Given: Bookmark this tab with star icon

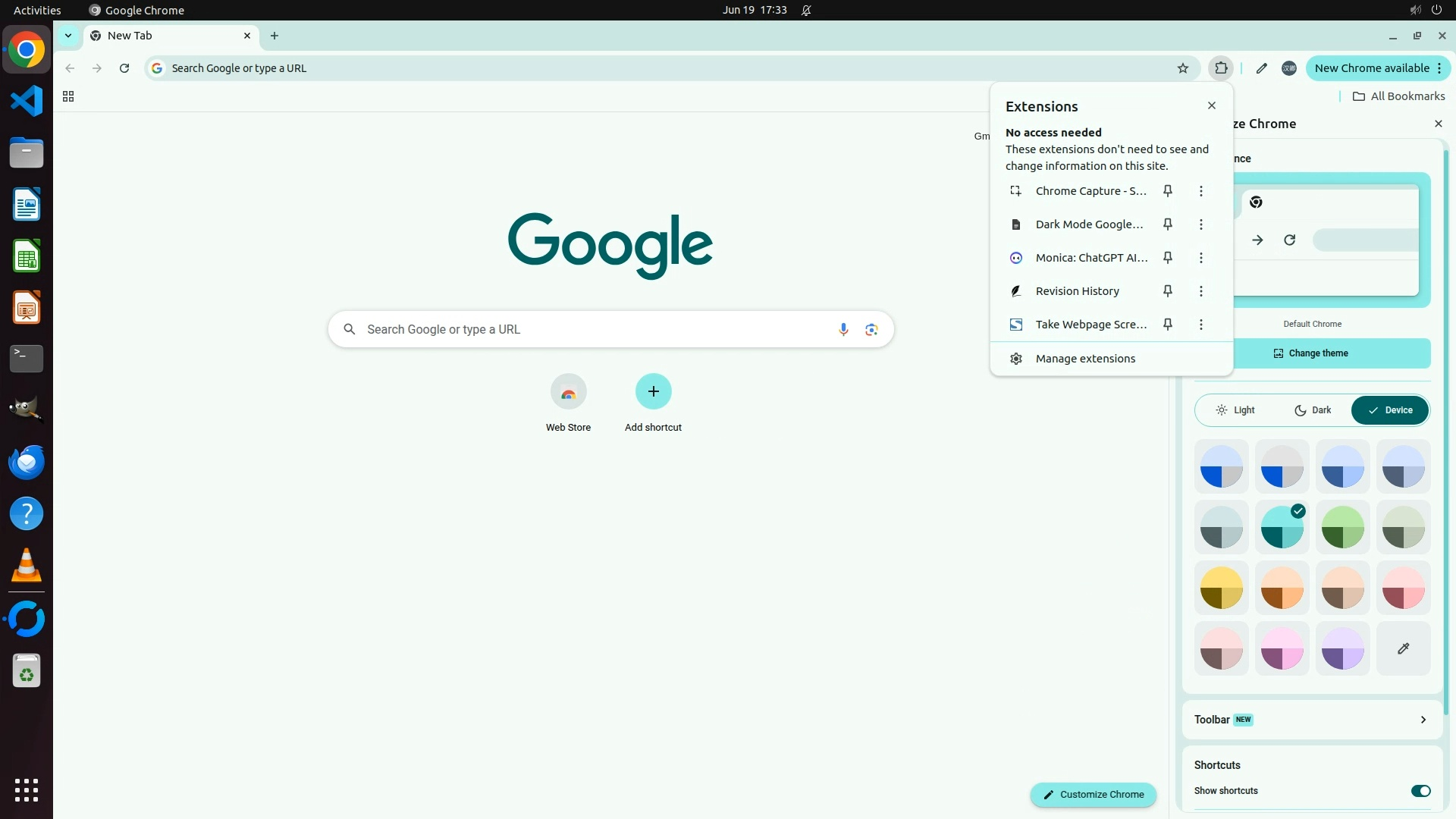Looking at the screenshot, I should tap(1182, 68).
